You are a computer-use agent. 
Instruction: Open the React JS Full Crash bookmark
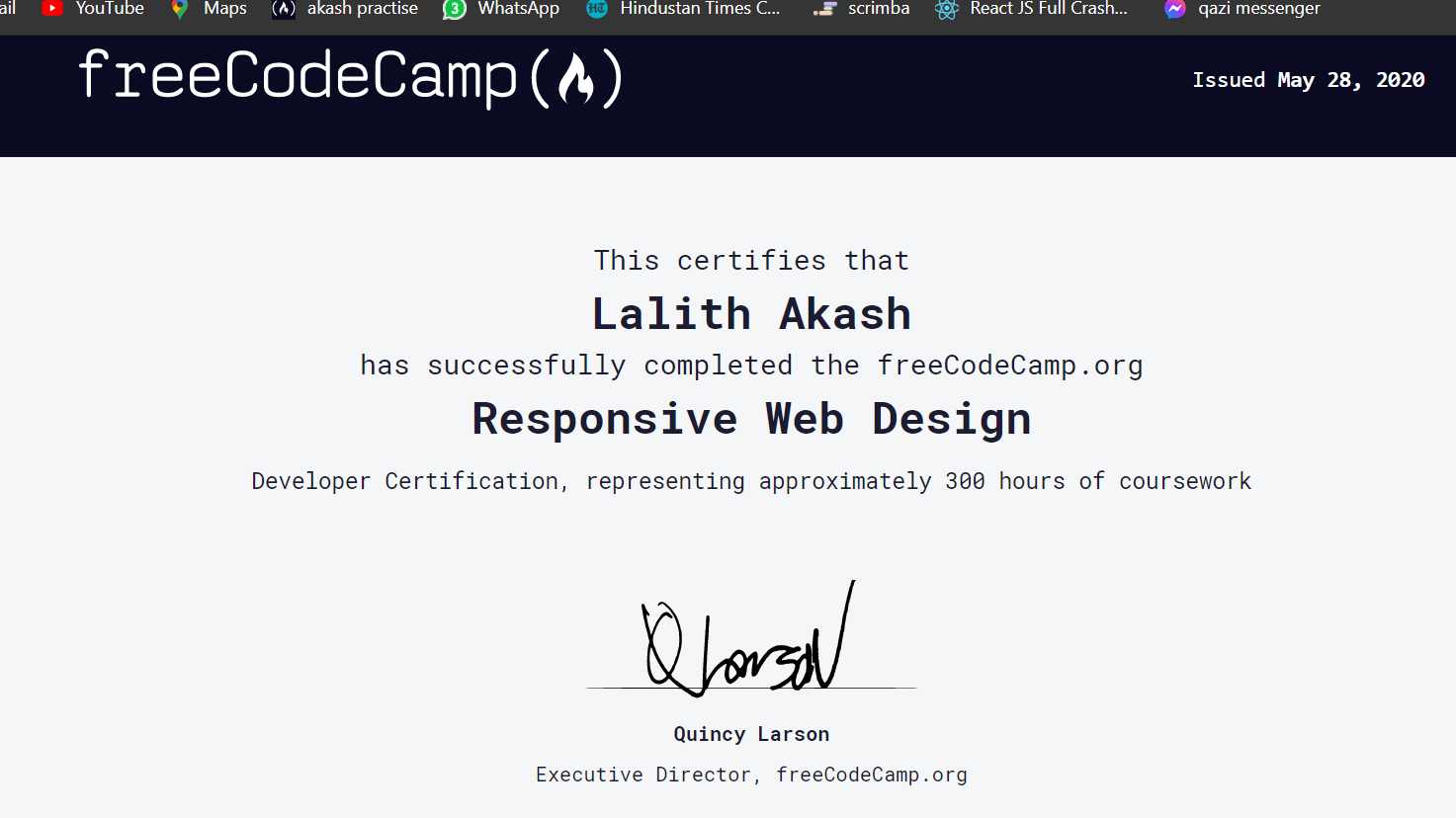point(1031,9)
